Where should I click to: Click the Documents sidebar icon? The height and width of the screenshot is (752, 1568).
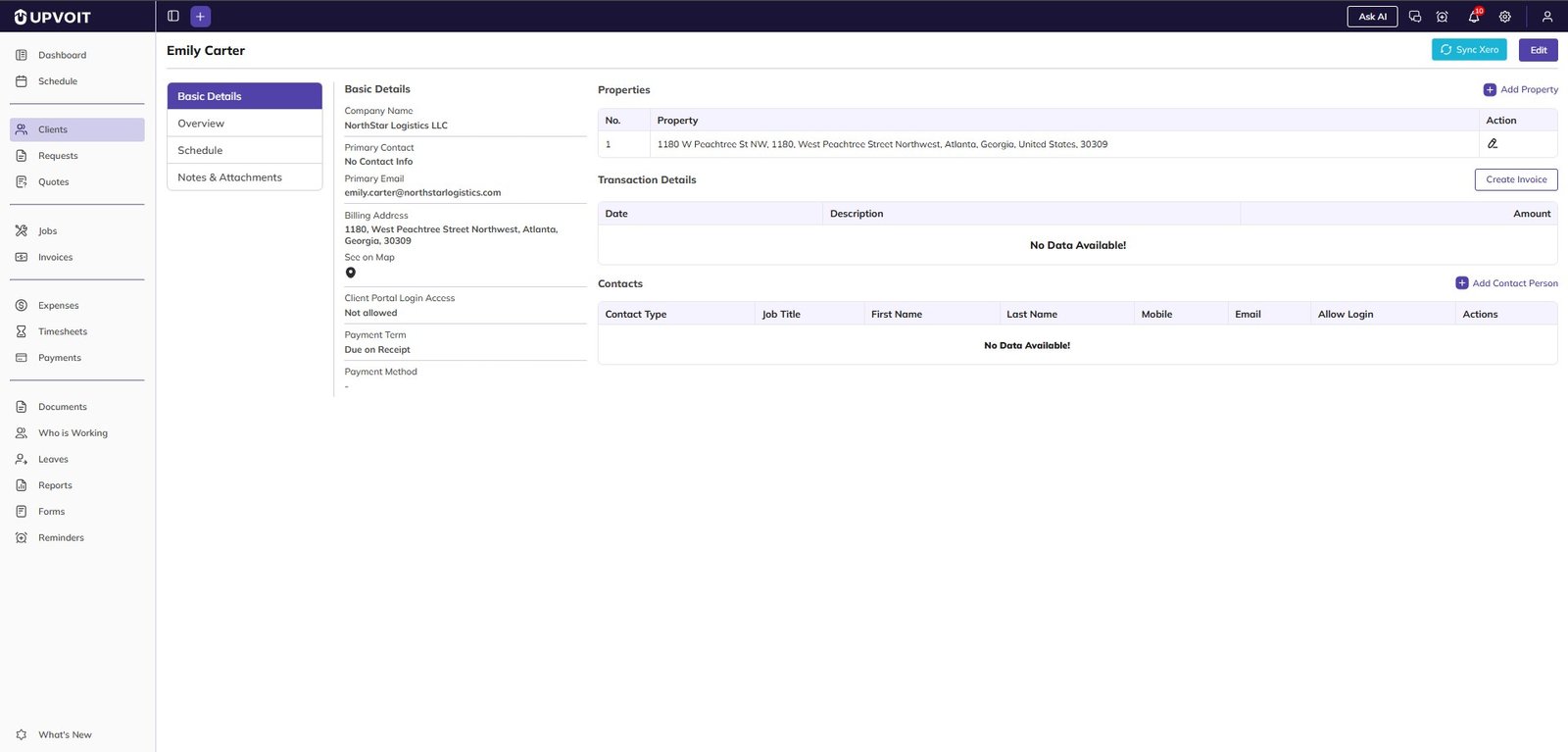click(22, 407)
